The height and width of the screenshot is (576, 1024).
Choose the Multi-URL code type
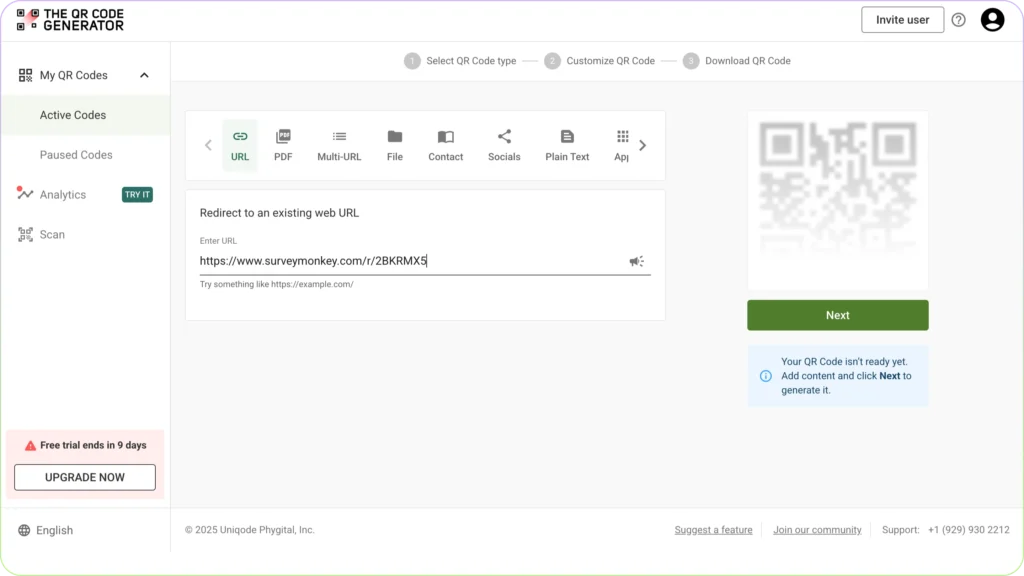pyautogui.click(x=339, y=145)
